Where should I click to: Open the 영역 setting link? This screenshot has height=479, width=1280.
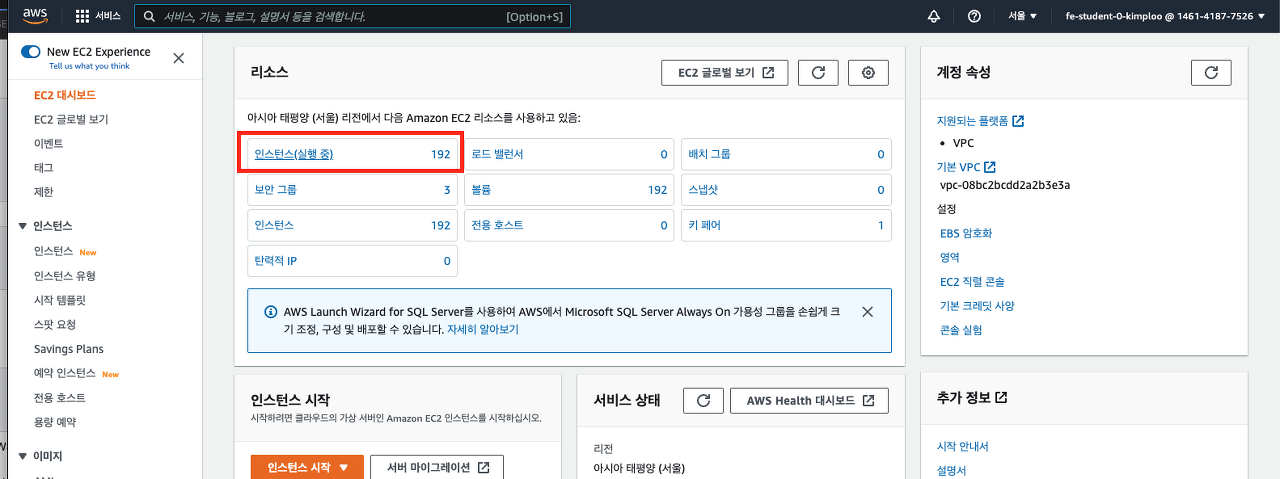point(950,257)
